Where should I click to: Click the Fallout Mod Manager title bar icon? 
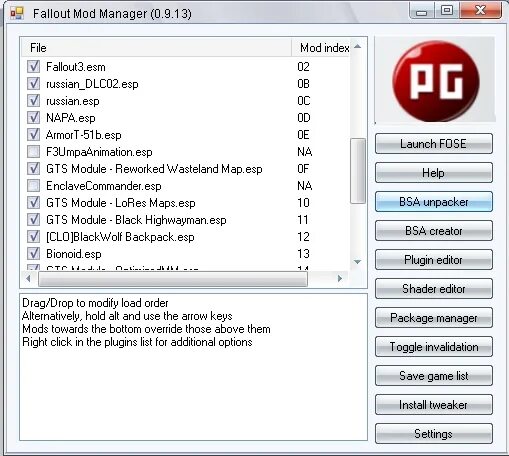[17, 13]
